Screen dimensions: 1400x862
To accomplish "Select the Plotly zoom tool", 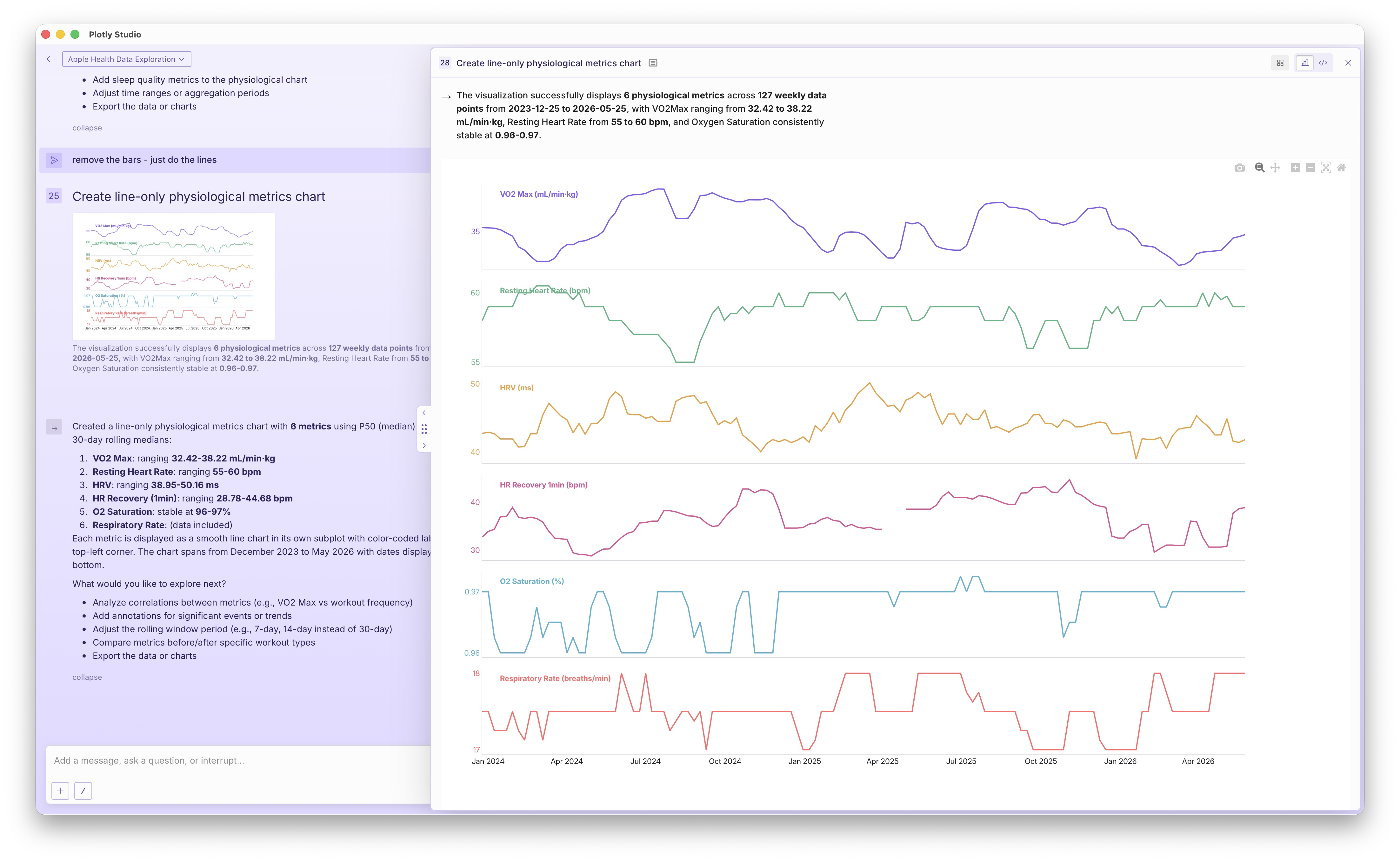I will pyautogui.click(x=1260, y=168).
